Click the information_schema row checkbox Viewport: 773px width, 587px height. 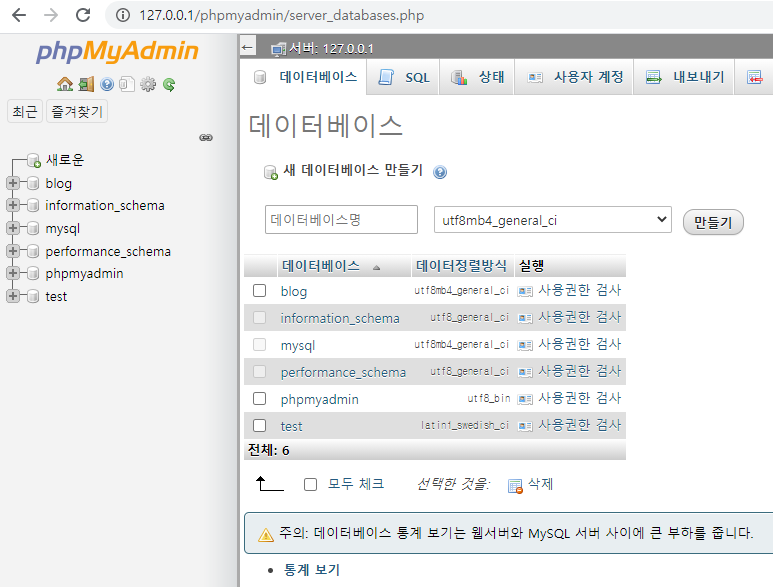coord(259,317)
